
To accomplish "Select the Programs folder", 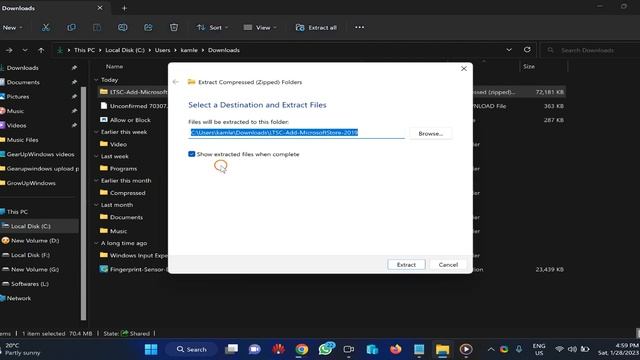I will tap(123, 168).
